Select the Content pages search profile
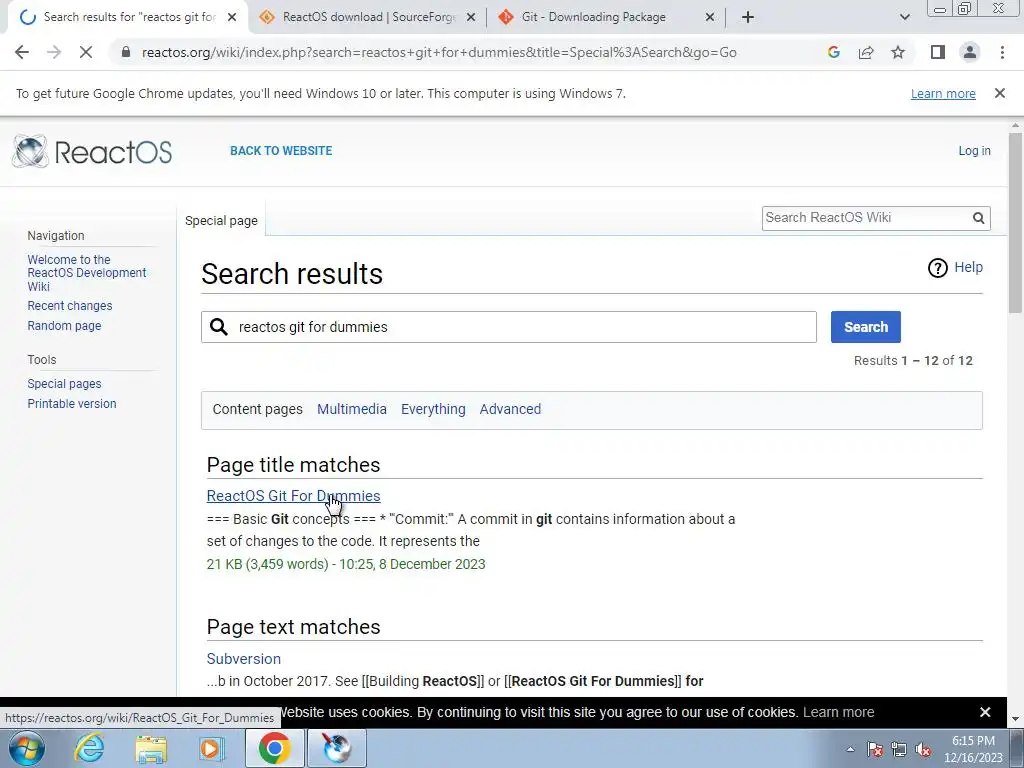Screen dimensions: 1024x768 tap(257, 409)
